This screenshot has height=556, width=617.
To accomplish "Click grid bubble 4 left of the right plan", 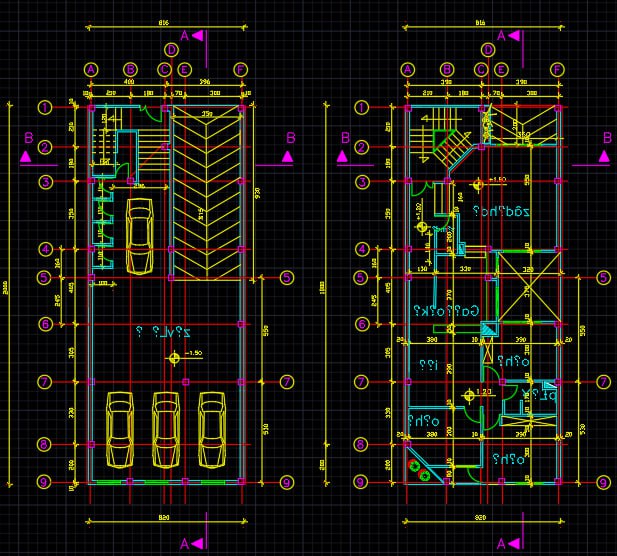I will click(x=362, y=249).
